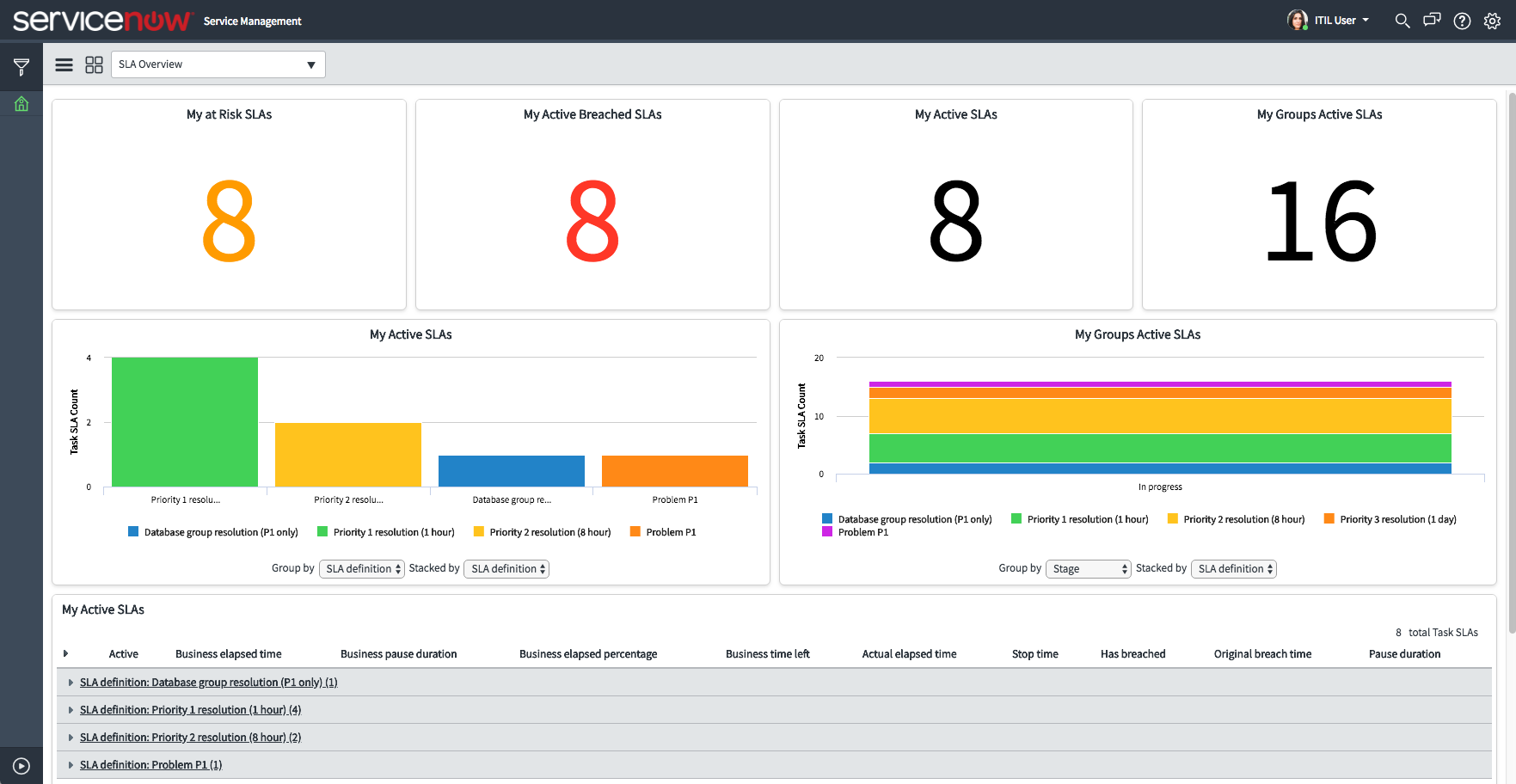
Task: Open Group by dropdown under My Active SLAs chart
Action: 361,569
